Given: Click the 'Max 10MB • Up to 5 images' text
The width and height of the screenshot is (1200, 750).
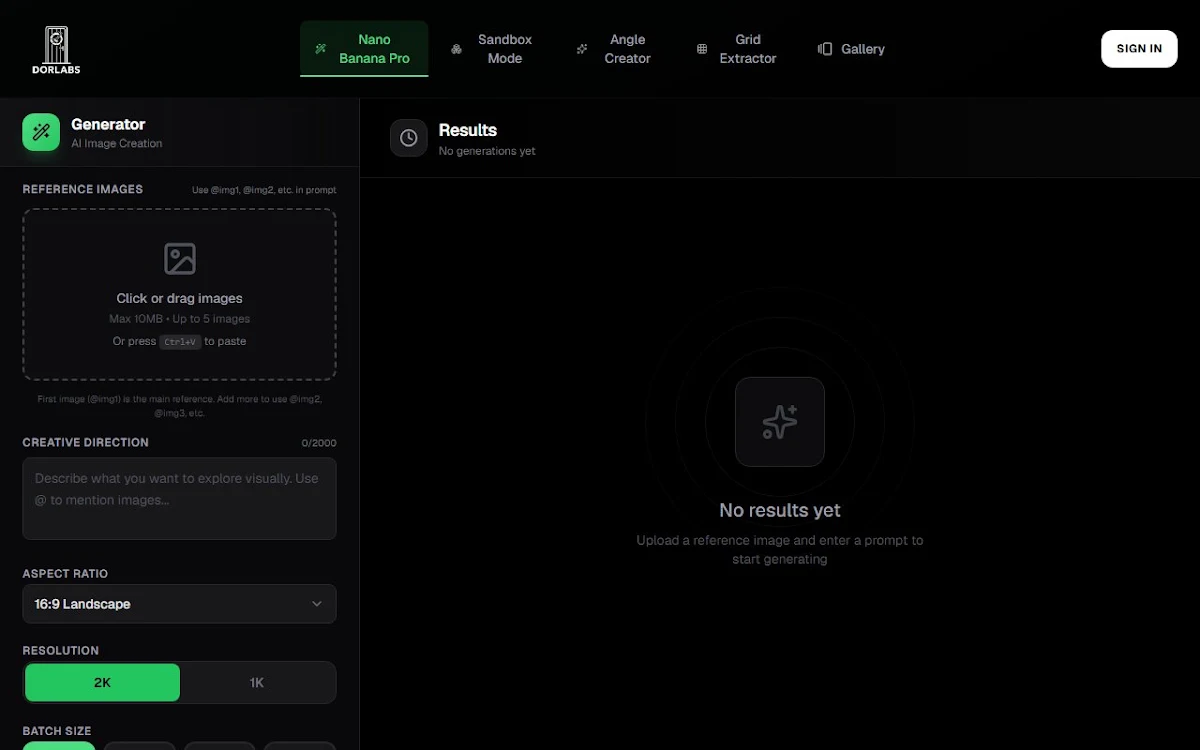Looking at the screenshot, I should pyautogui.click(x=180, y=319).
